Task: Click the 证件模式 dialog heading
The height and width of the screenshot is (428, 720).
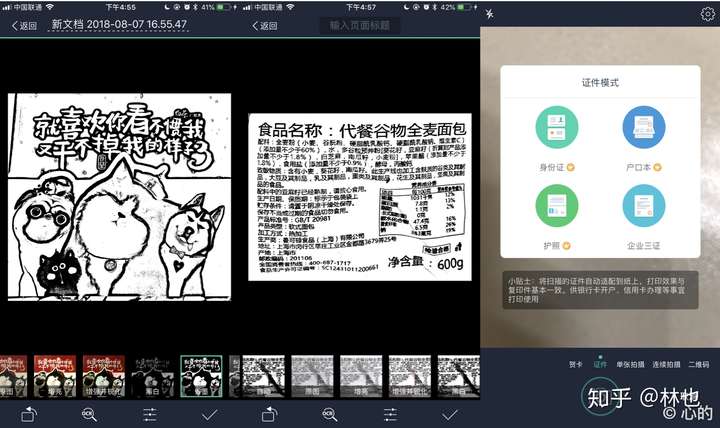Action: (600, 83)
